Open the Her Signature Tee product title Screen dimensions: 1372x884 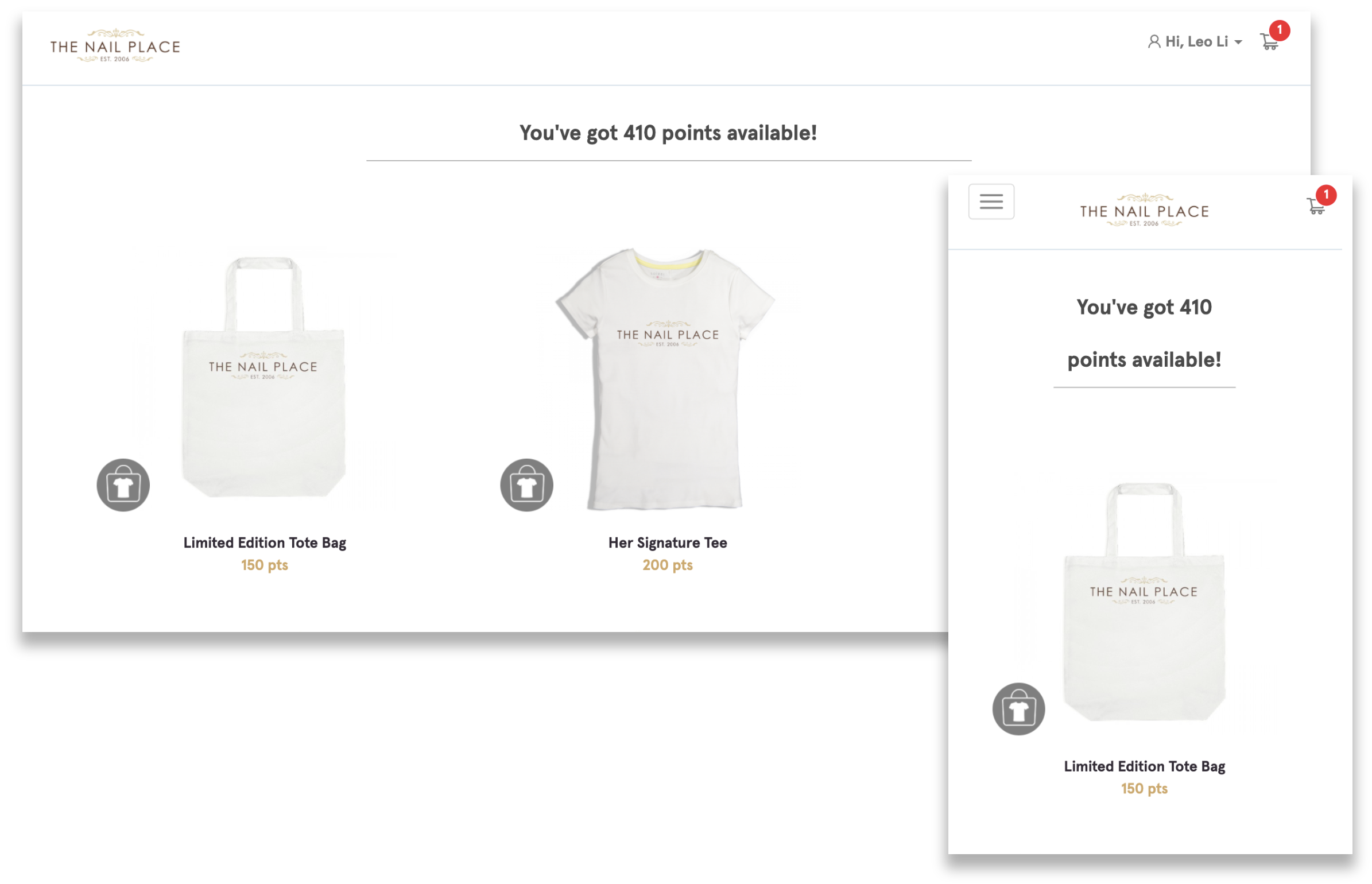tap(668, 542)
